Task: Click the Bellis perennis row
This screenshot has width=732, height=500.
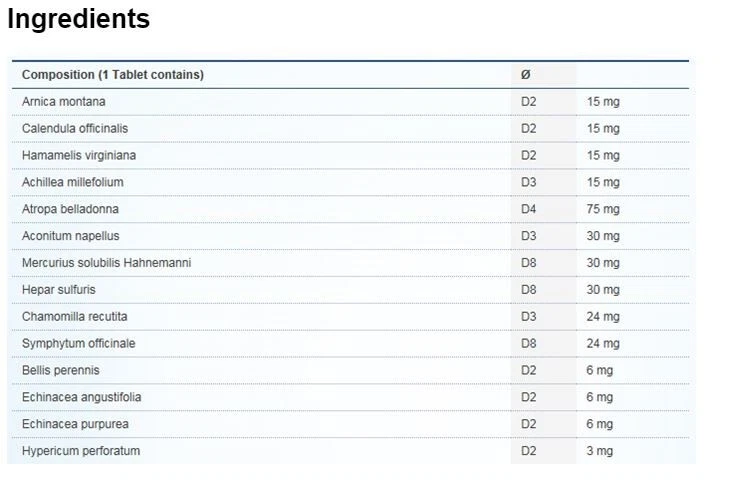Action: (x=60, y=371)
